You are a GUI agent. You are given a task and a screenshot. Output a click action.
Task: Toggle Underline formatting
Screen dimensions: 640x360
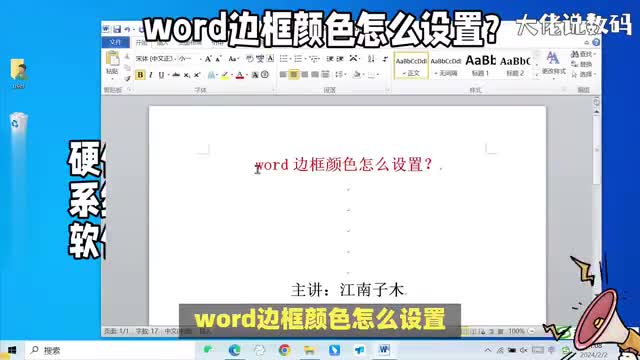tap(161, 75)
